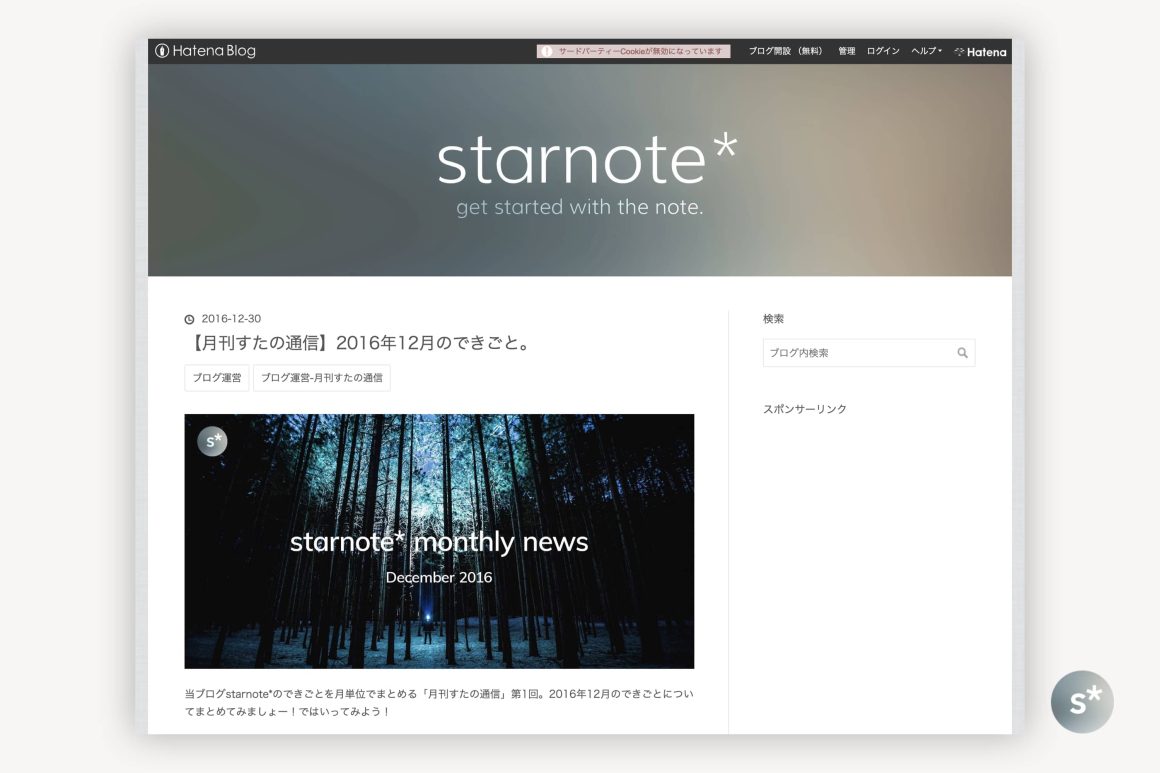
Task: Open ブログ開設（無料） in the top bar
Action: [x=786, y=51]
